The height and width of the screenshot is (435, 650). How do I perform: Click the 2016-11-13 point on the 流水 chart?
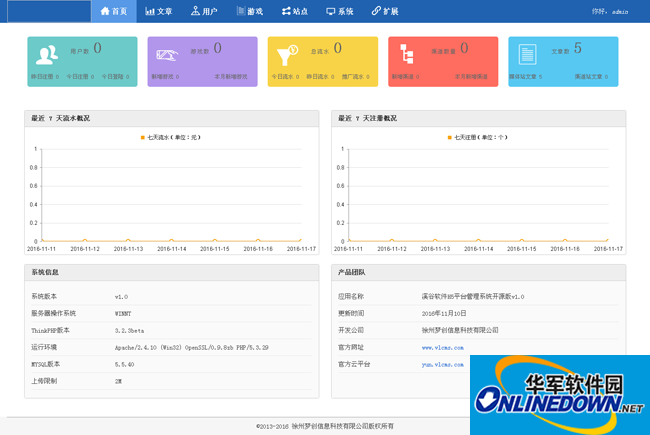click(128, 241)
